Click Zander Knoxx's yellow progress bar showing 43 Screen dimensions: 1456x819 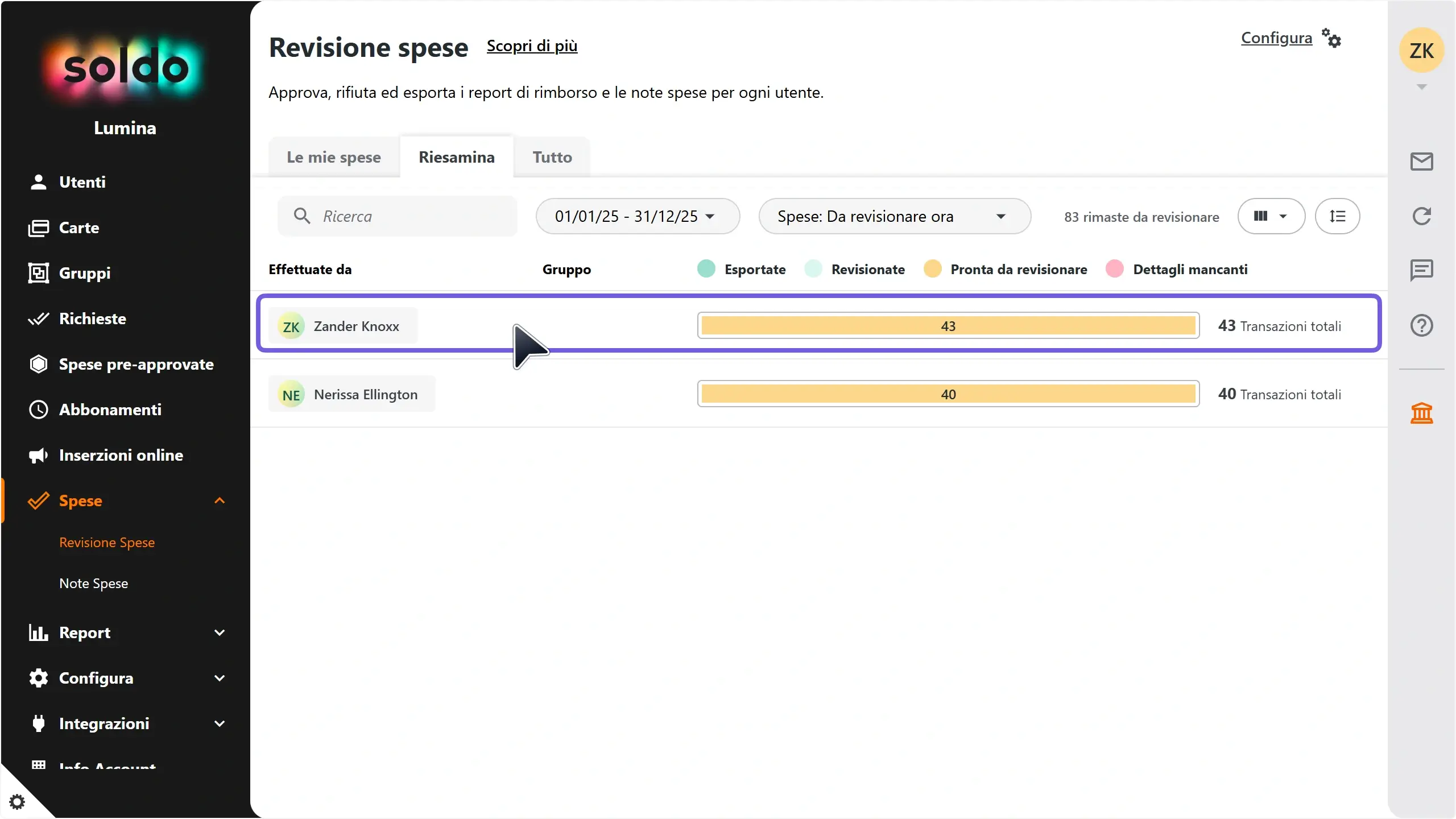pos(948,326)
